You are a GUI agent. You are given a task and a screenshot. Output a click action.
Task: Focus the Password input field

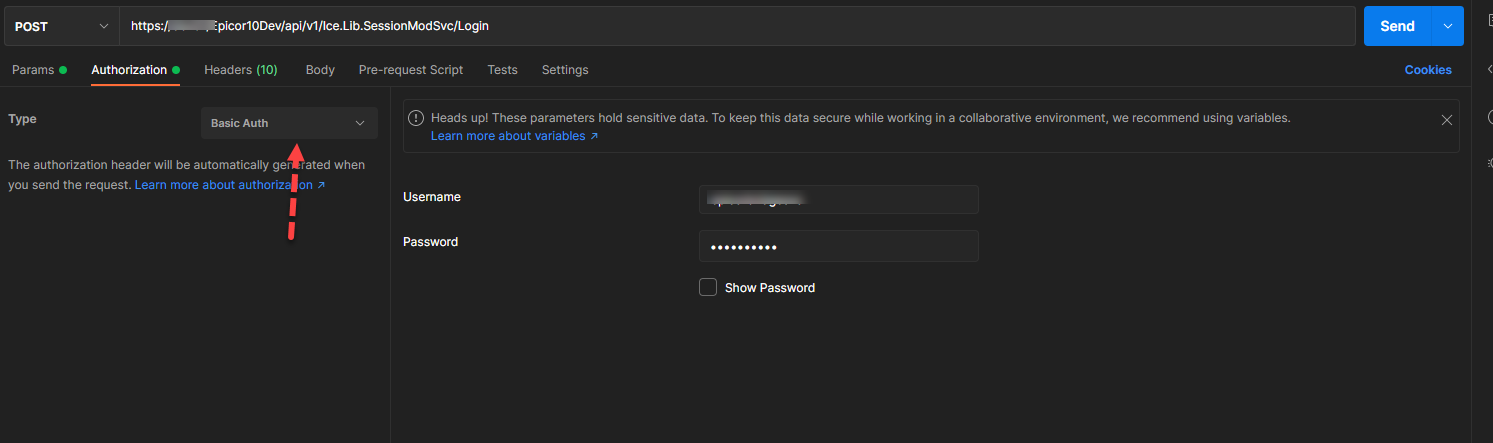tap(839, 246)
